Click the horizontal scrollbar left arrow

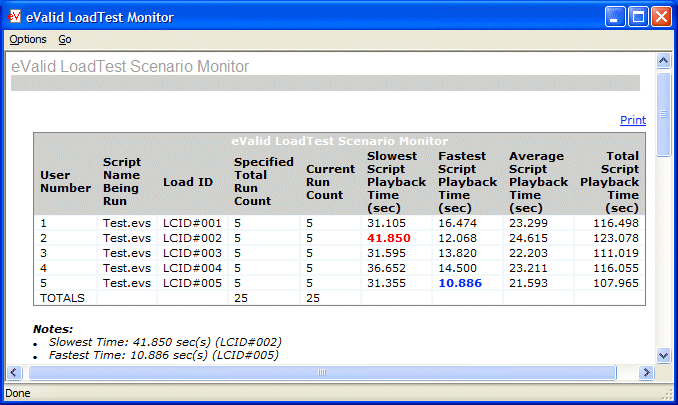[14, 372]
